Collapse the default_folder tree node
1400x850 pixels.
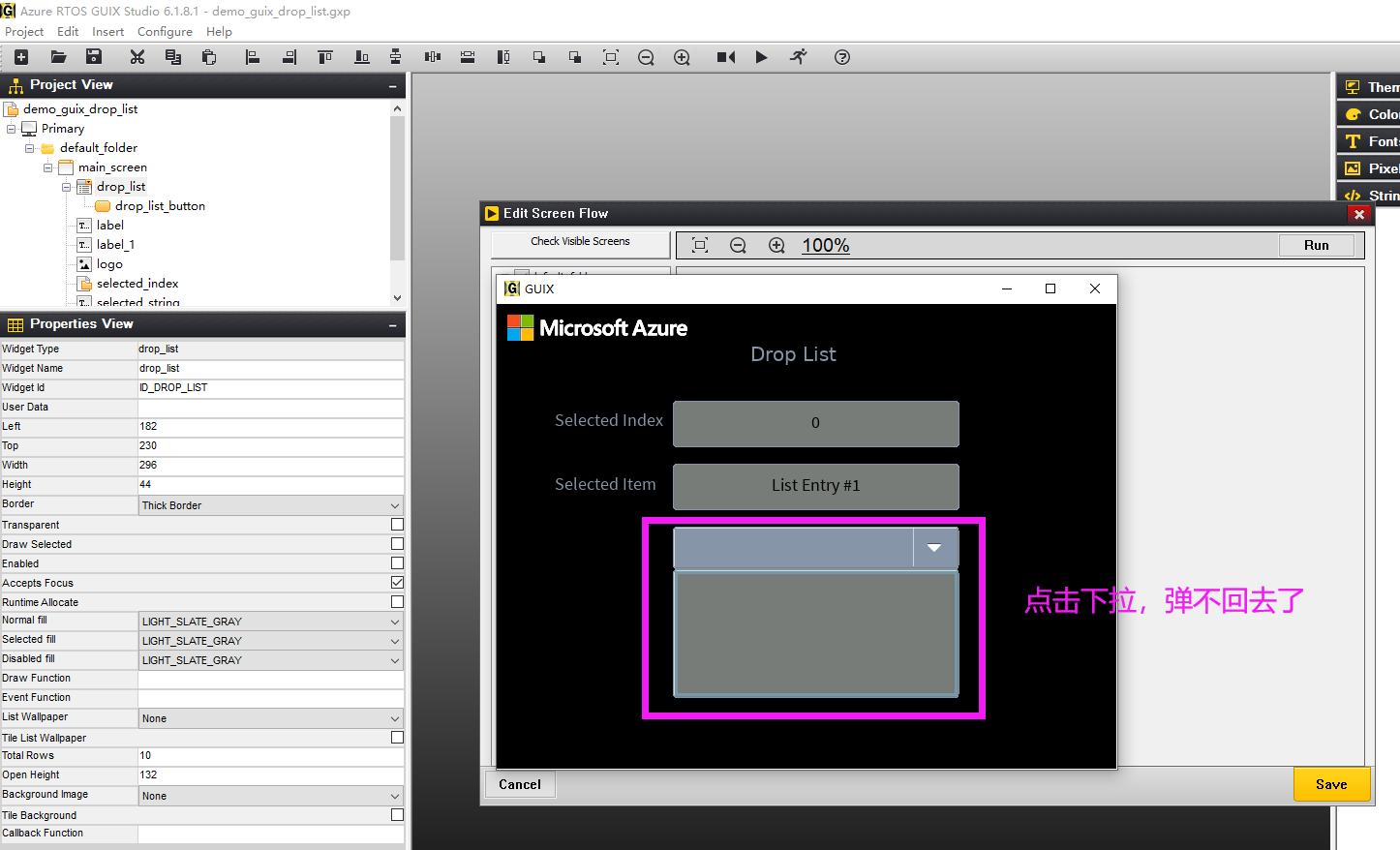click(x=29, y=148)
